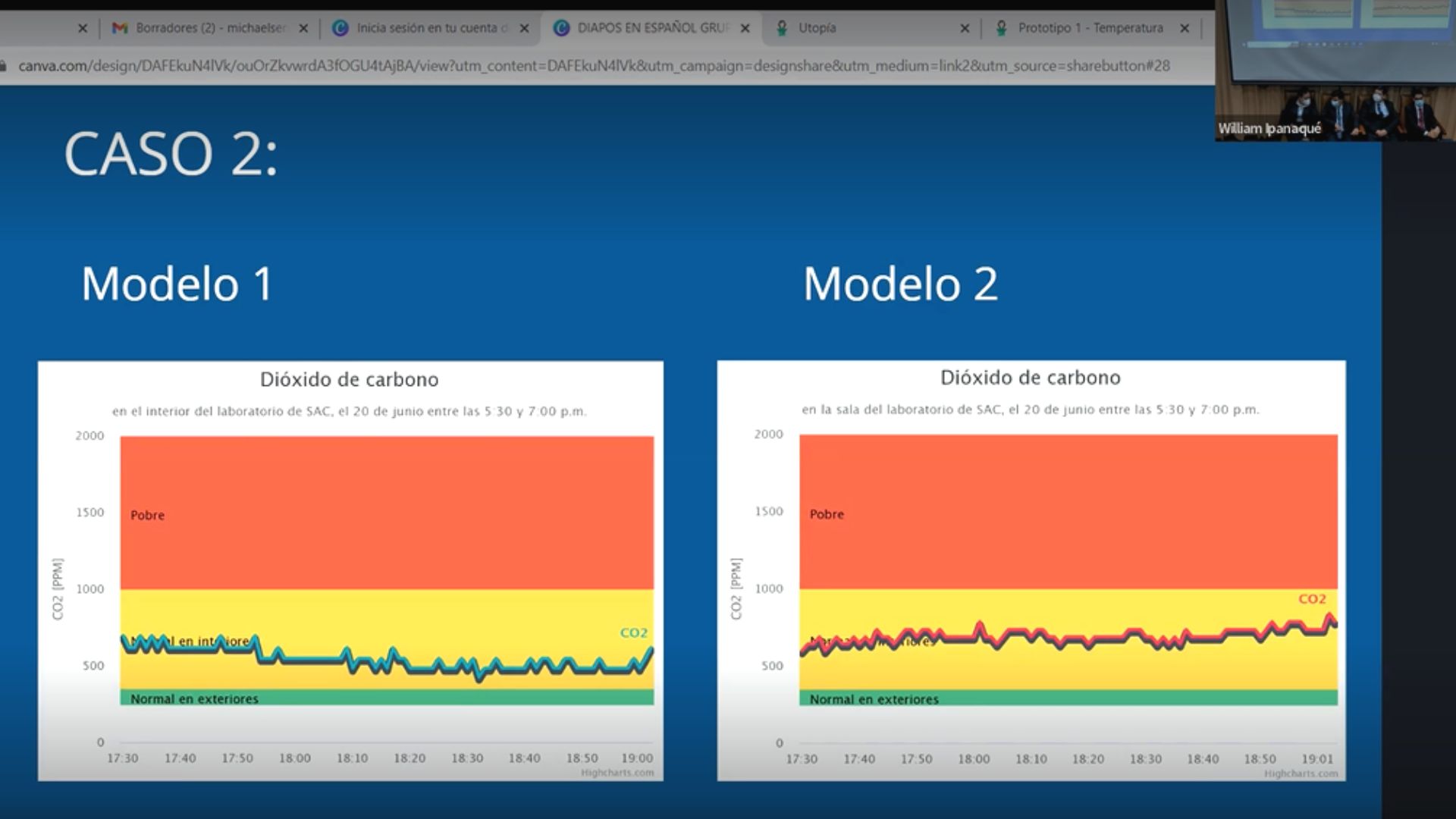Close the Borradores Gmail tab
The width and height of the screenshot is (1456, 819).
pyautogui.click(x=303, y=29)
